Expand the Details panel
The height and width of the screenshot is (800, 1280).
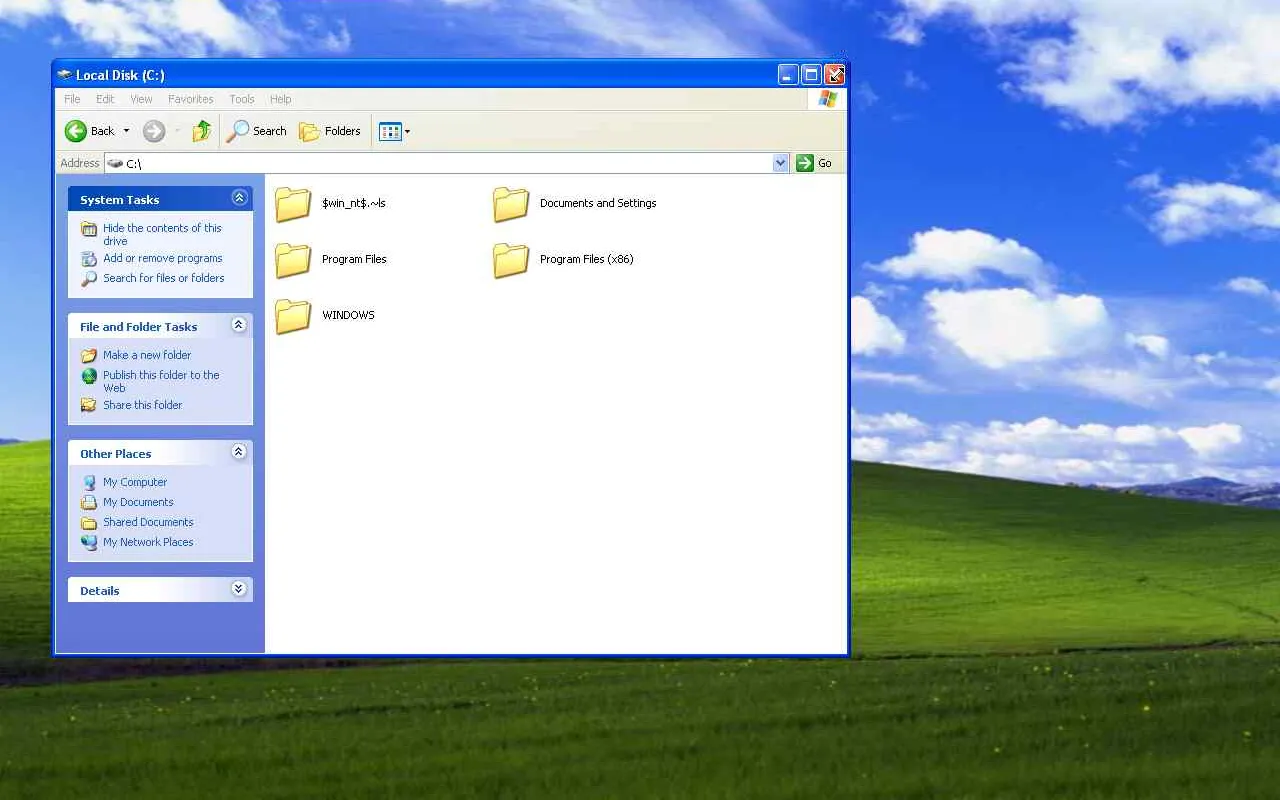pos(239,589)
